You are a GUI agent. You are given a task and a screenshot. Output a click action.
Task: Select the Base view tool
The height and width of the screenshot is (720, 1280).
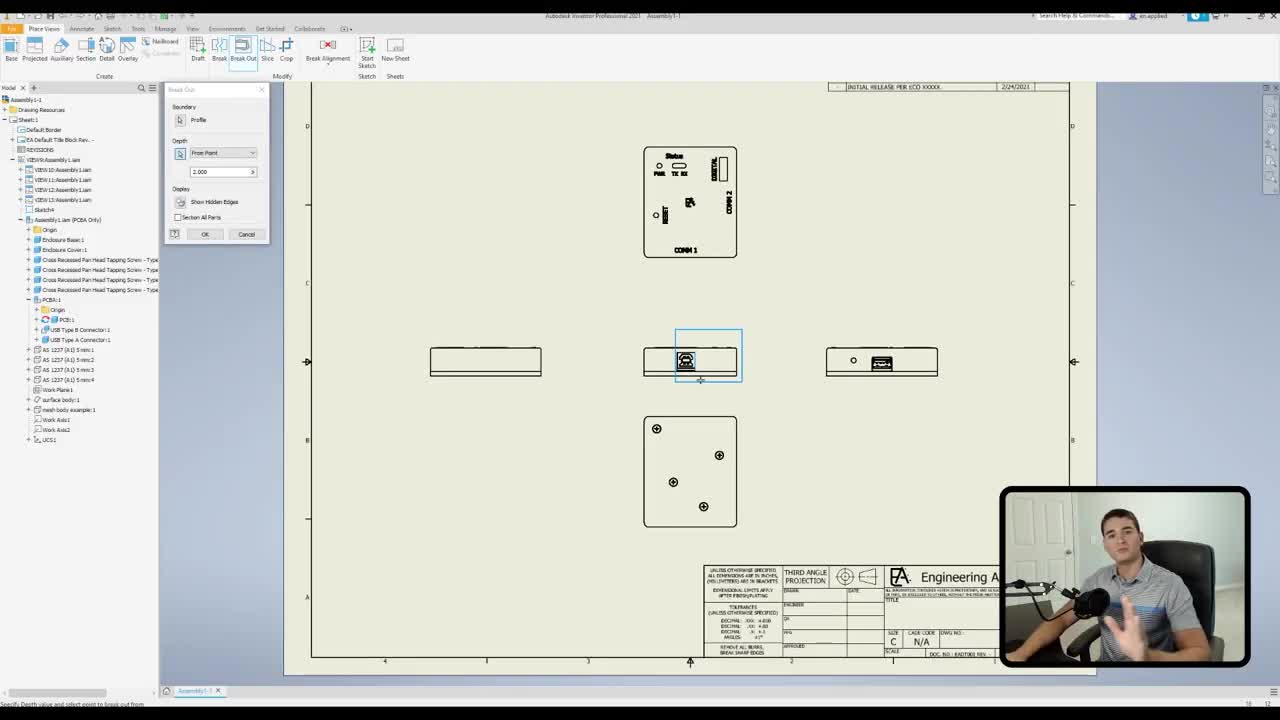[11, 48]
